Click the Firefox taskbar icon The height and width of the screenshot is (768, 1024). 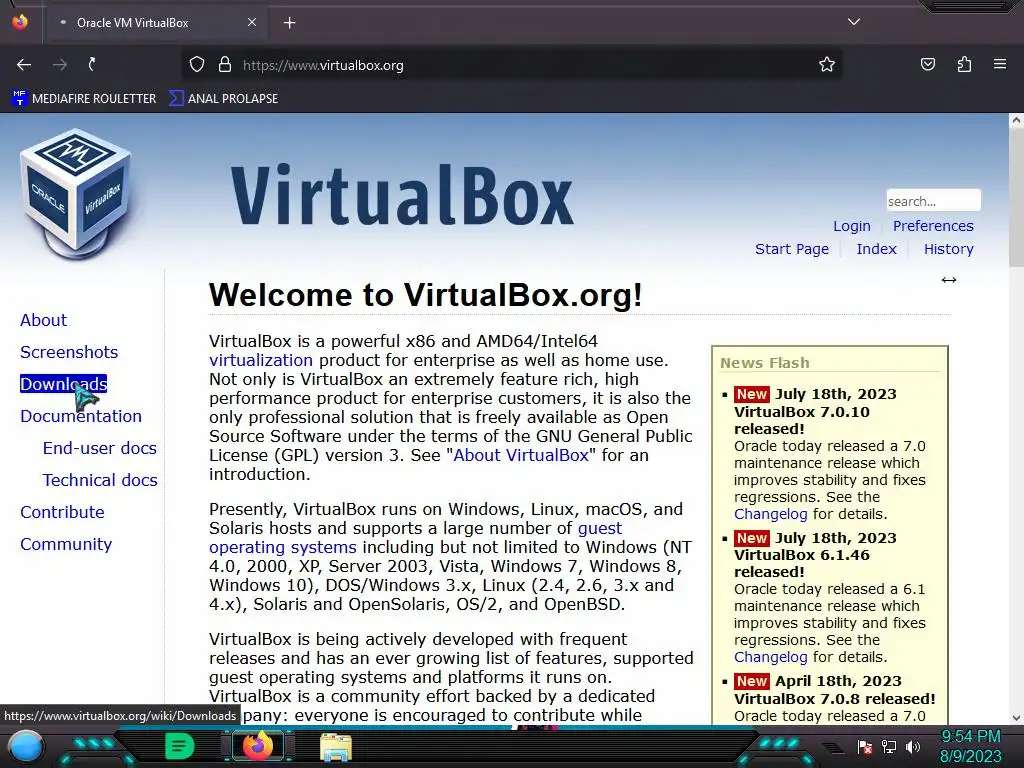point(257,746)
